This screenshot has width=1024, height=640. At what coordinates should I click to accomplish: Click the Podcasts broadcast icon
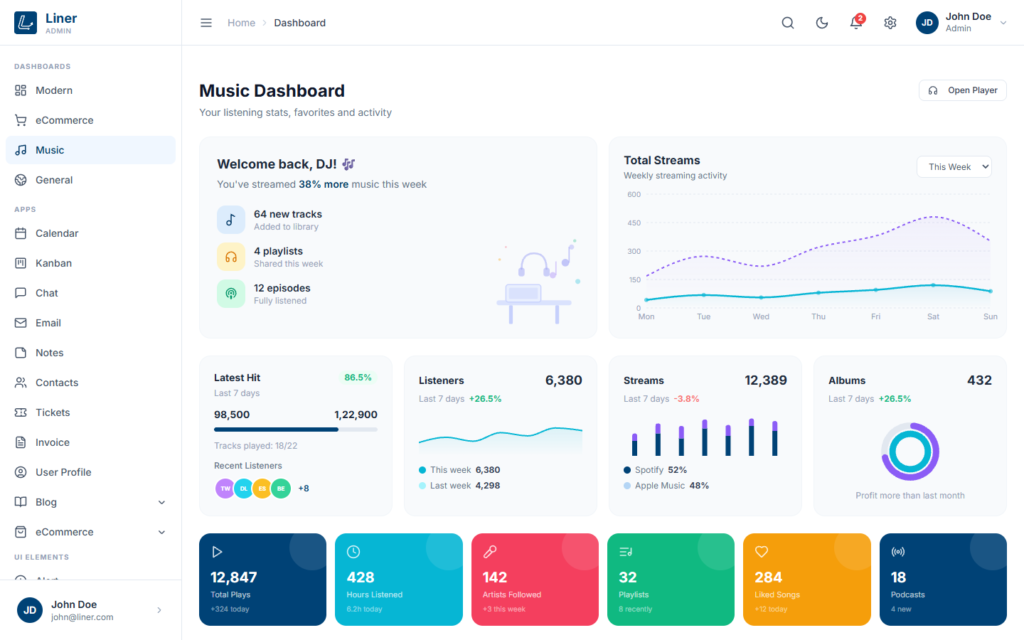coord(898,552)
